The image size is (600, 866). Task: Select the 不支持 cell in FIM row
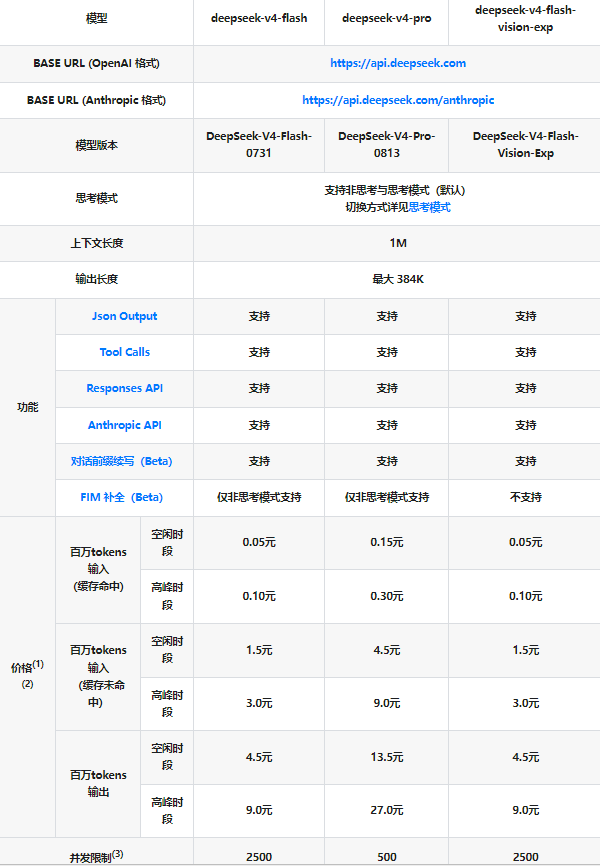pyautogui.click(x=525, y=497)
